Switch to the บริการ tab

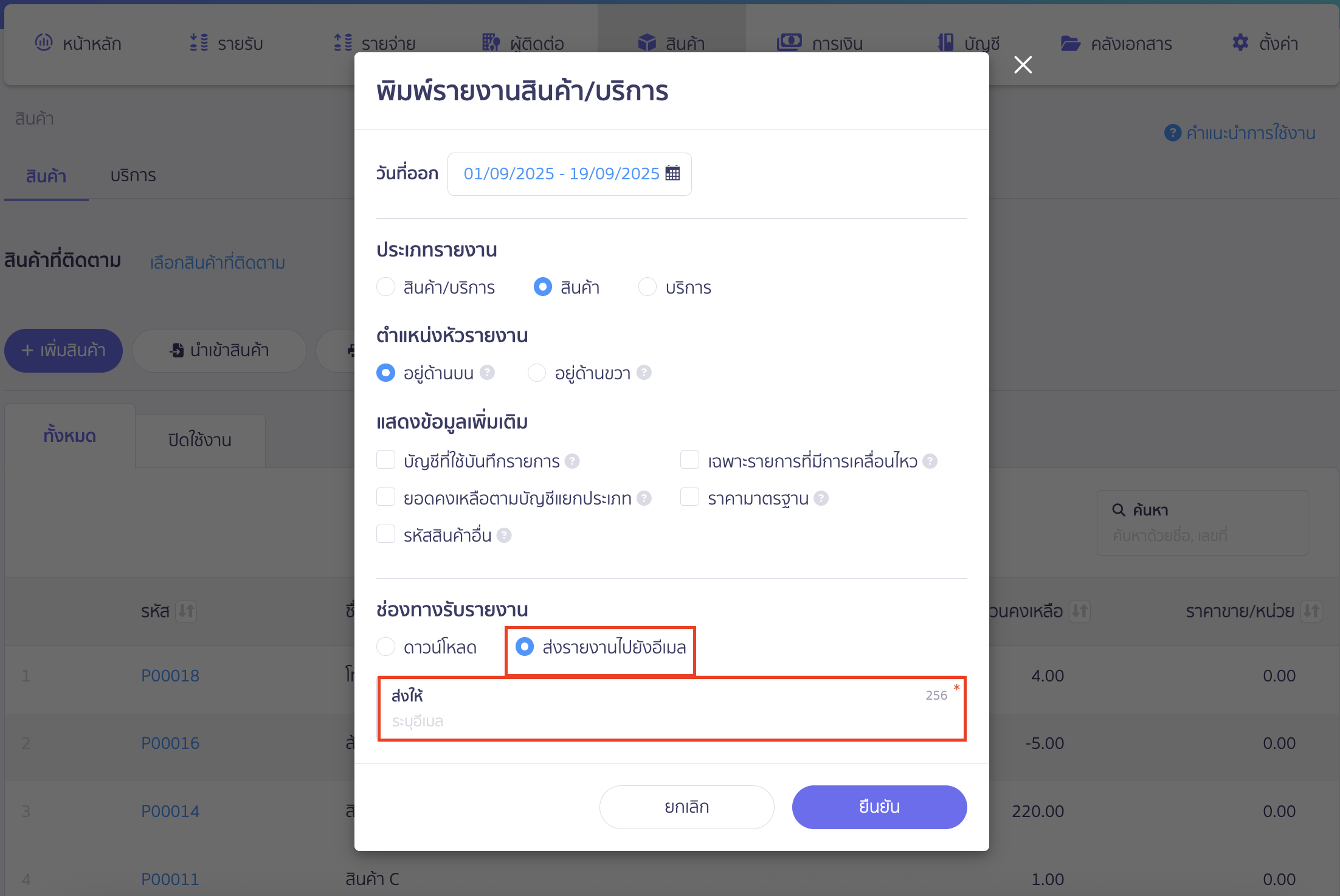coord(134,176)
